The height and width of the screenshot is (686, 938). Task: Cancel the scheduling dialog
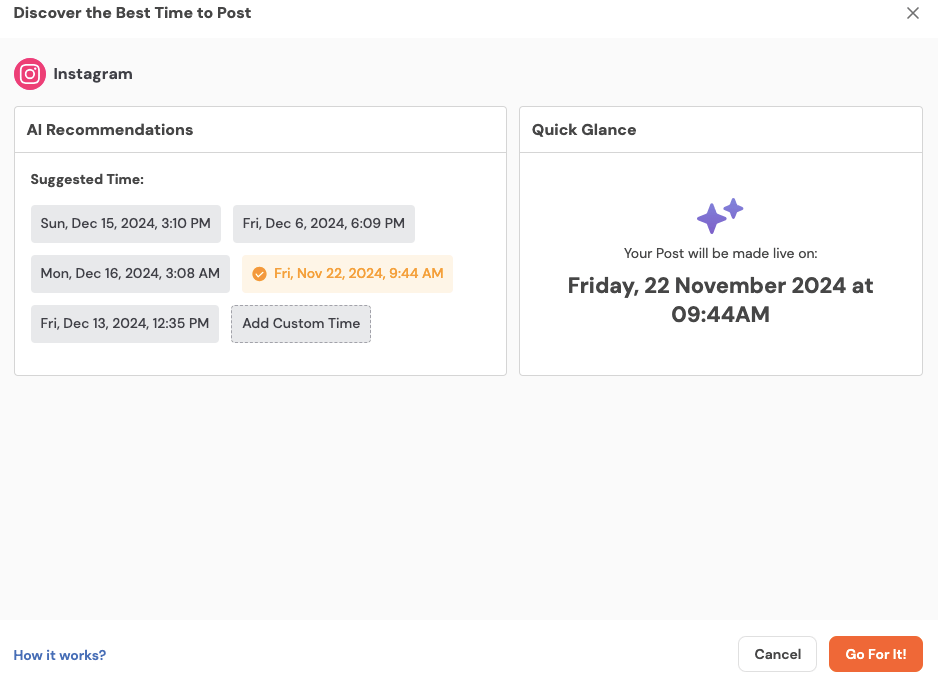(777, 654)
